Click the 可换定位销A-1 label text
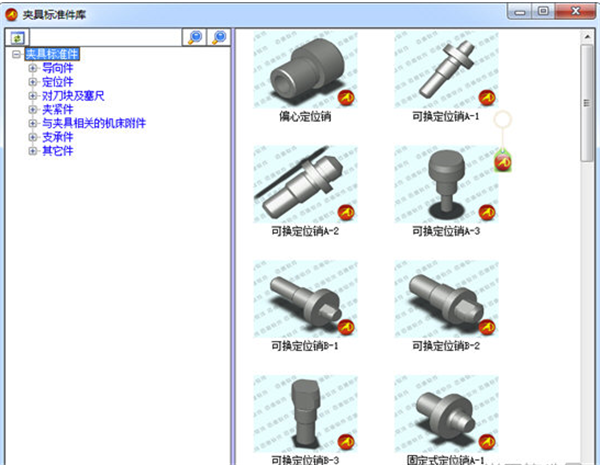 point(446,116)
